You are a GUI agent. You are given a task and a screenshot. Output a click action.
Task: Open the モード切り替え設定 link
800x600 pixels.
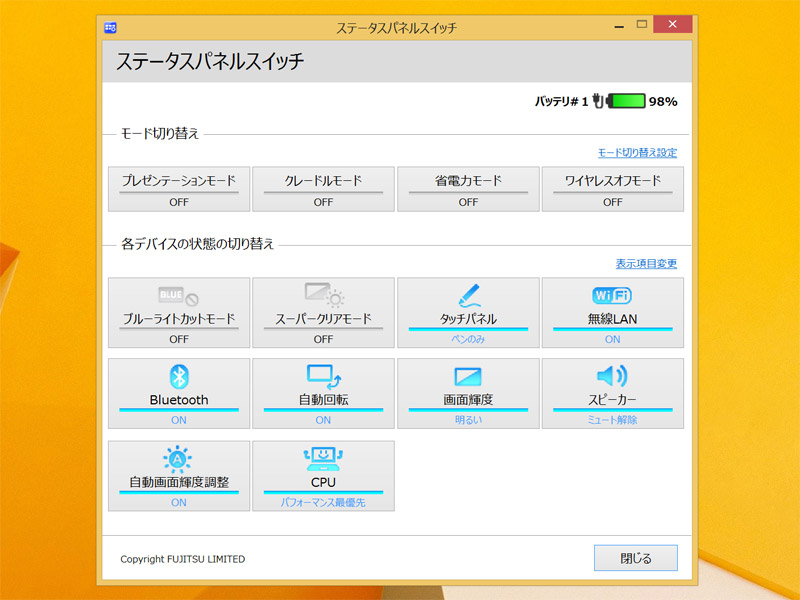click(x=637, y=153)
